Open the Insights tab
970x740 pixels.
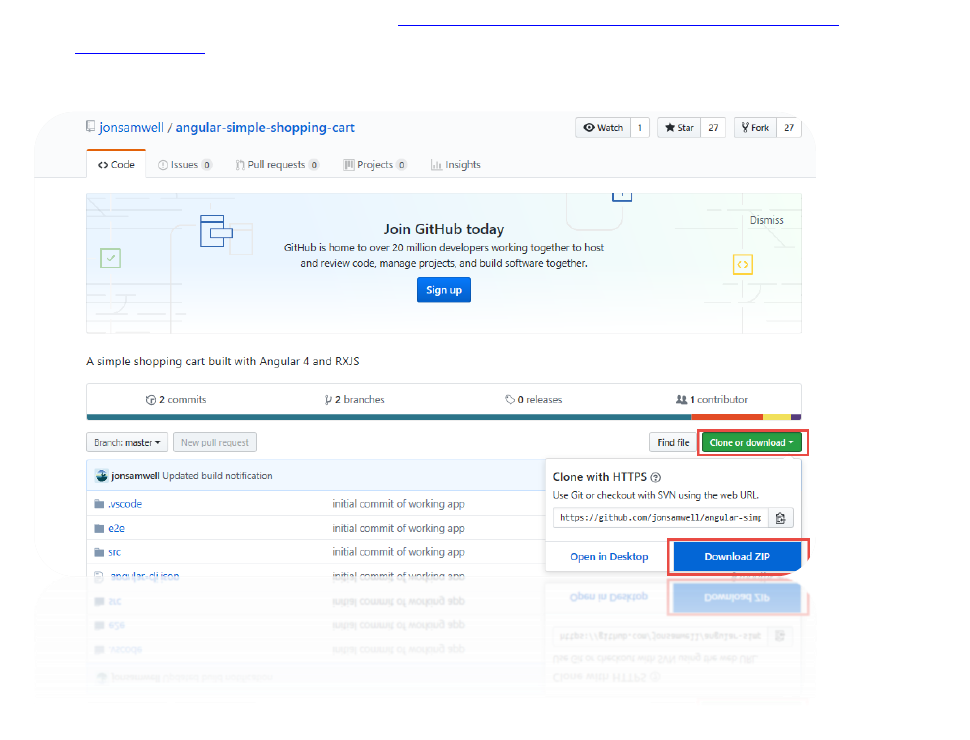(x=456, y=165)
